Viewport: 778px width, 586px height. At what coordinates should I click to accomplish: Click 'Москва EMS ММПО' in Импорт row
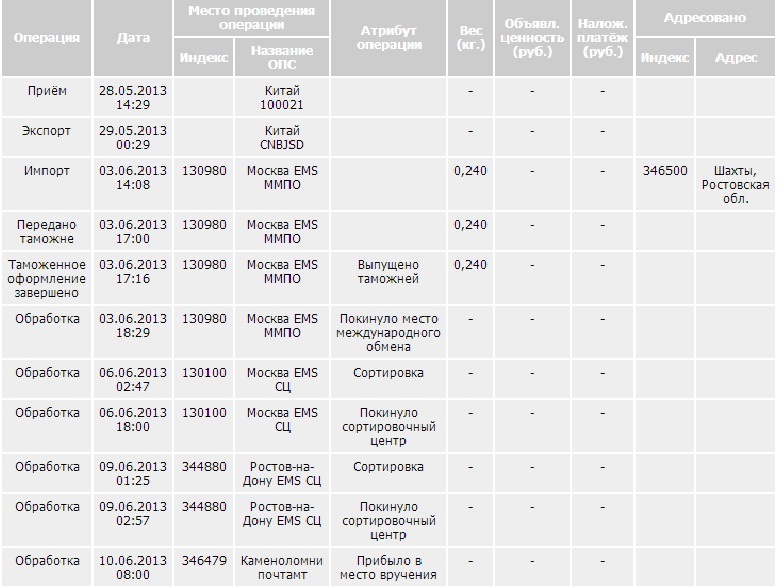pyautogui.click(x=282, y=178)
